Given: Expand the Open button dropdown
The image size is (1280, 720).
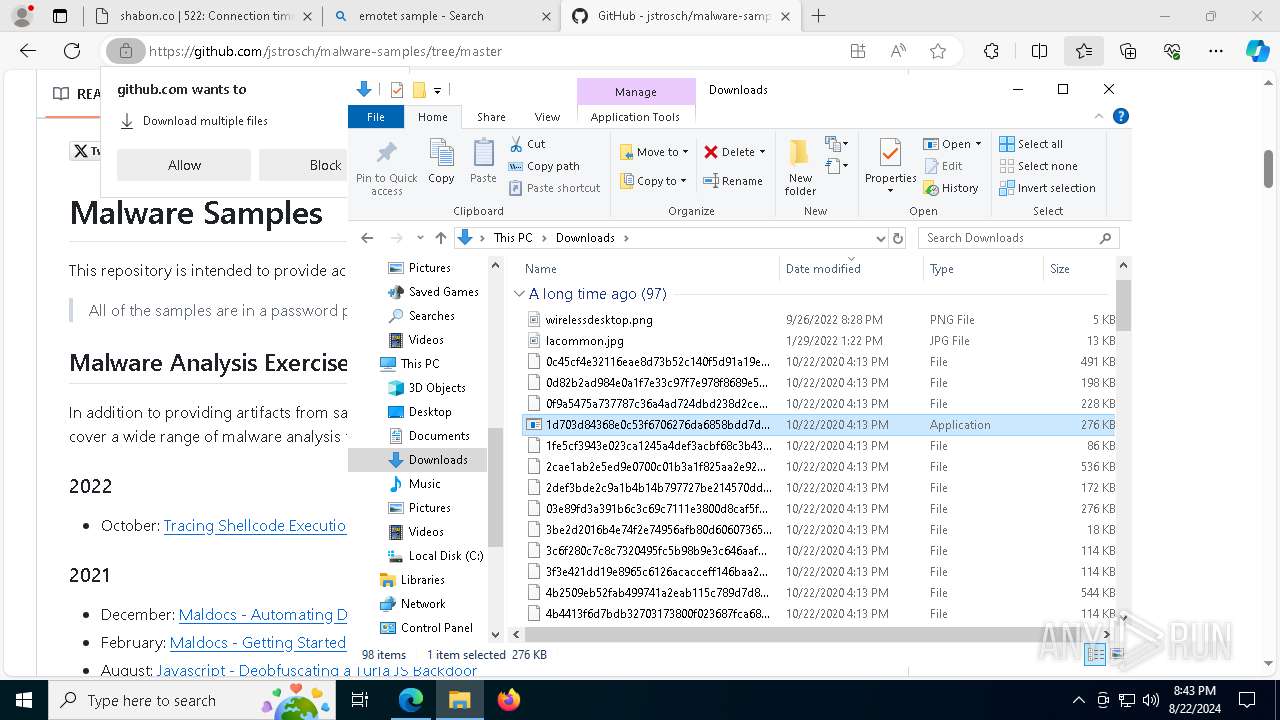Looking at the screenshot, I should 978,144.
